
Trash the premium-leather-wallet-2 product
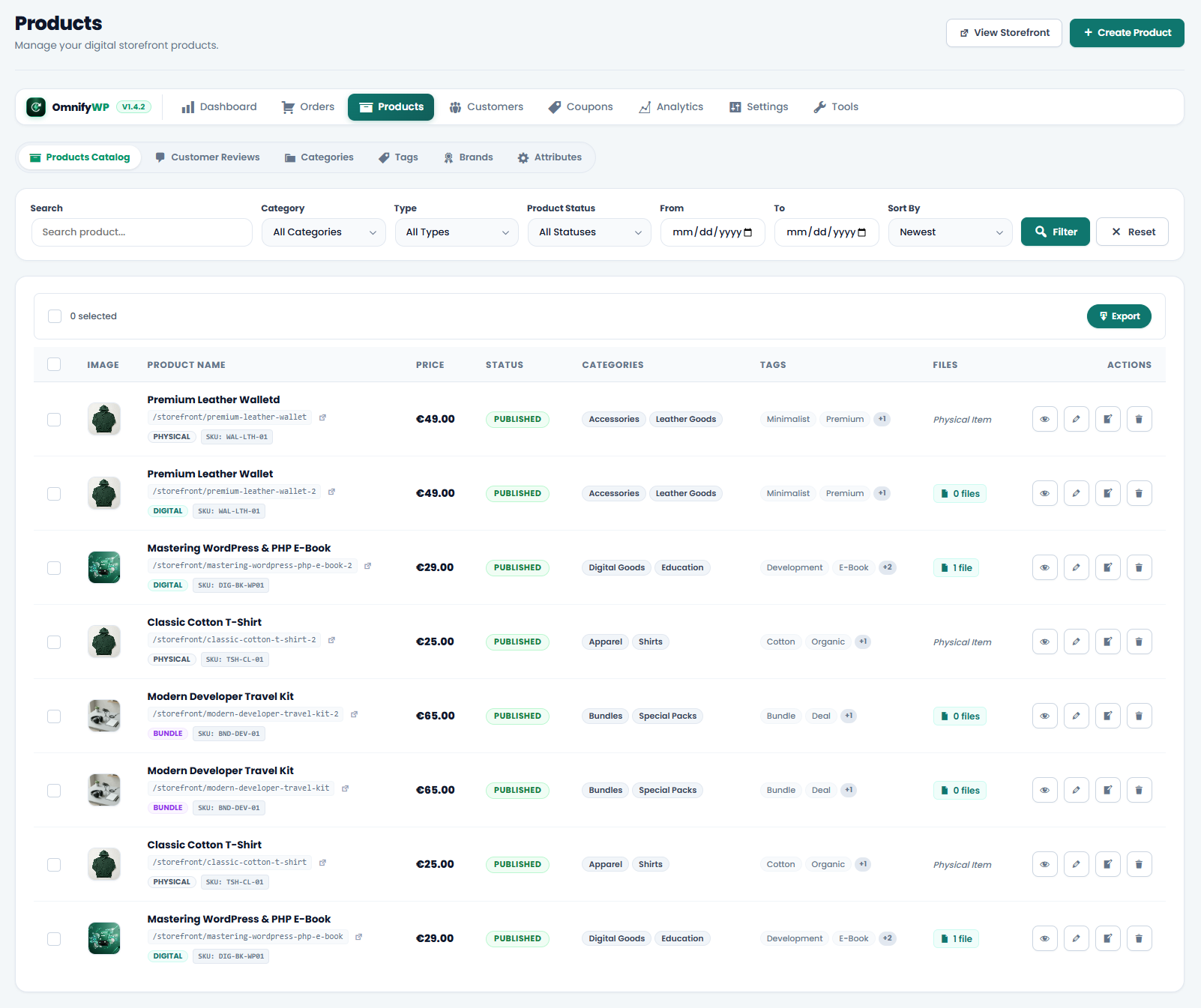(x=1139, y=493)
